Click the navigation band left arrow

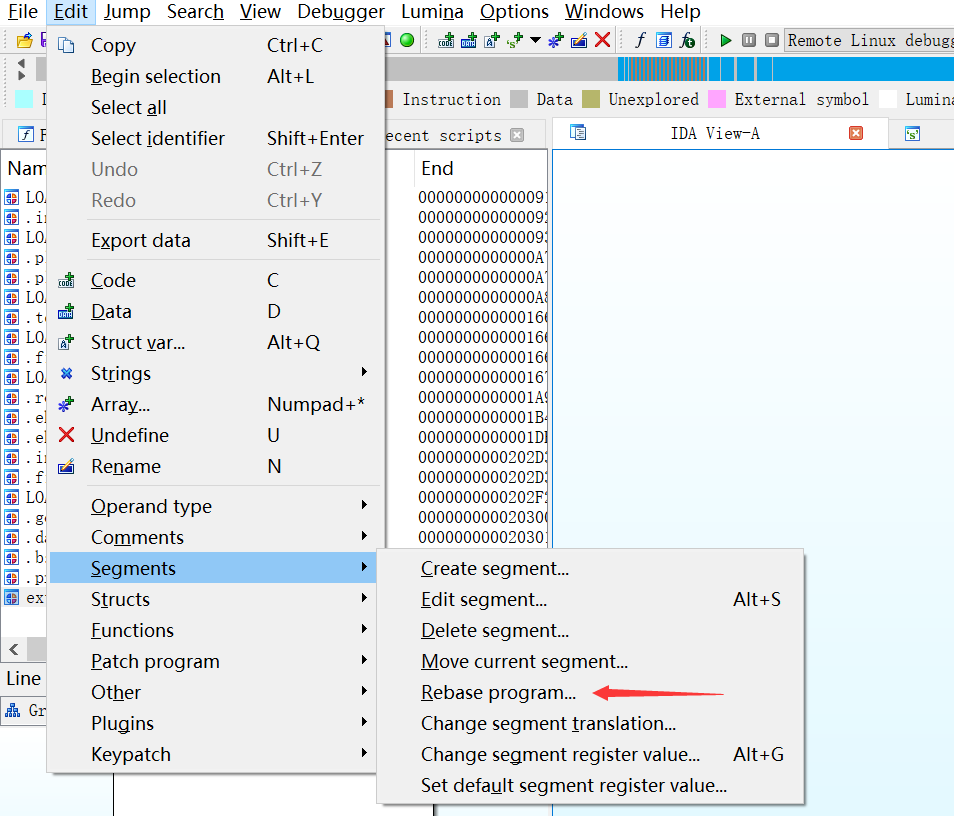21,63
